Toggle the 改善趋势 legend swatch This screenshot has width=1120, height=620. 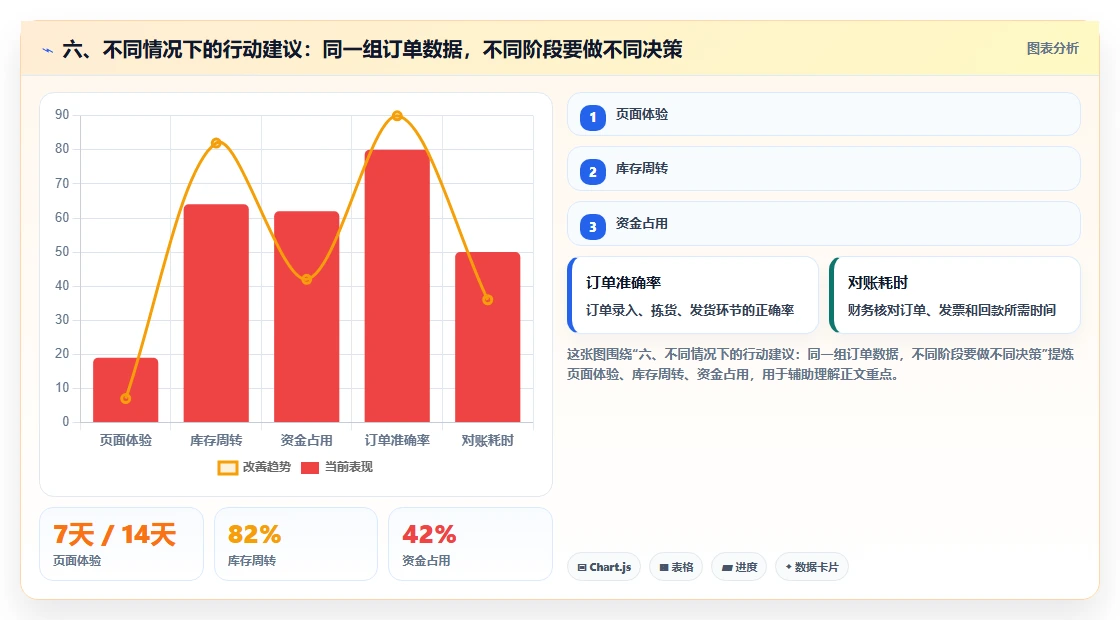click(x=227, y=468)
